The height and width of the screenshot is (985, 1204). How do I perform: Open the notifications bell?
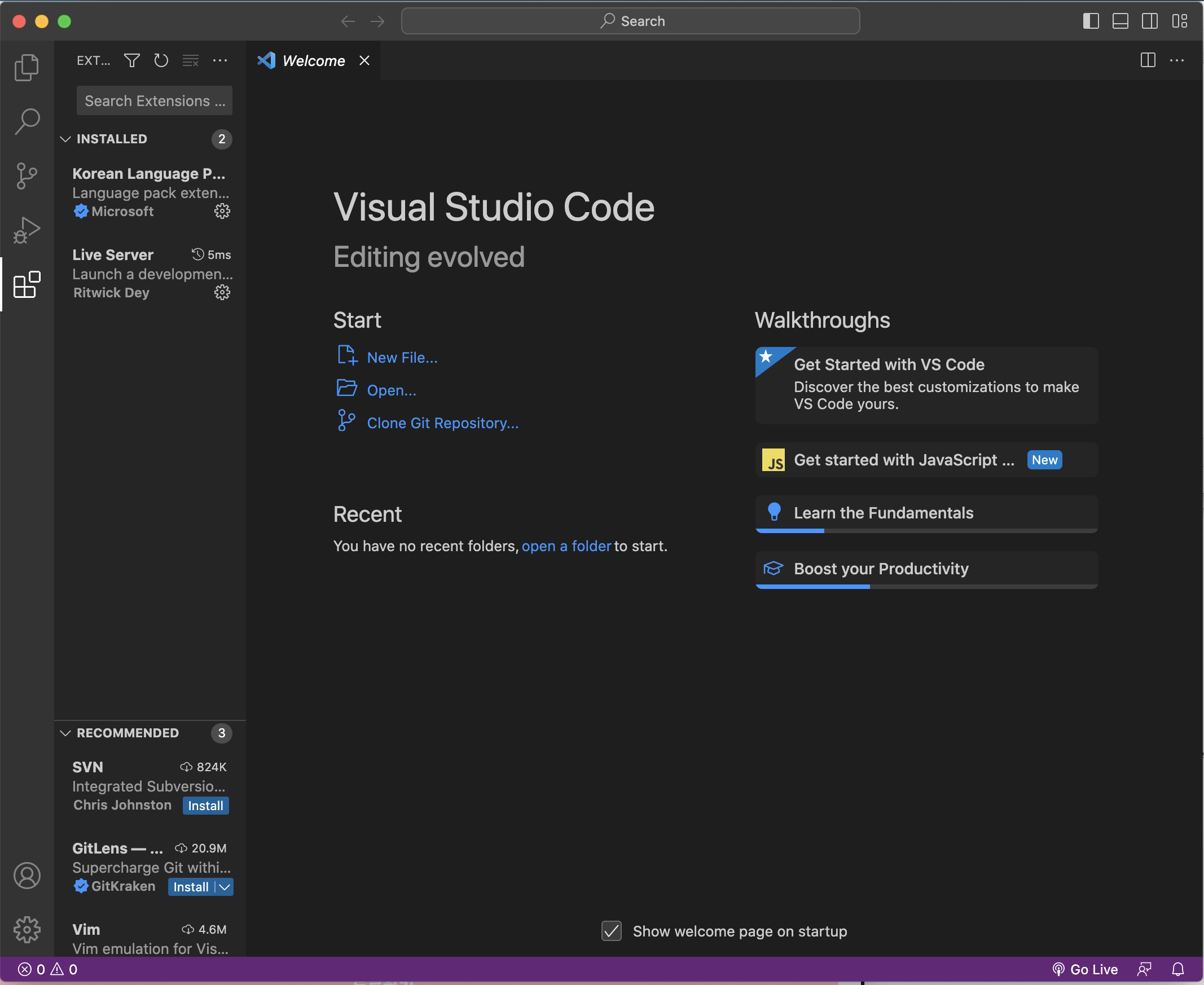[x=1178, y=969]
